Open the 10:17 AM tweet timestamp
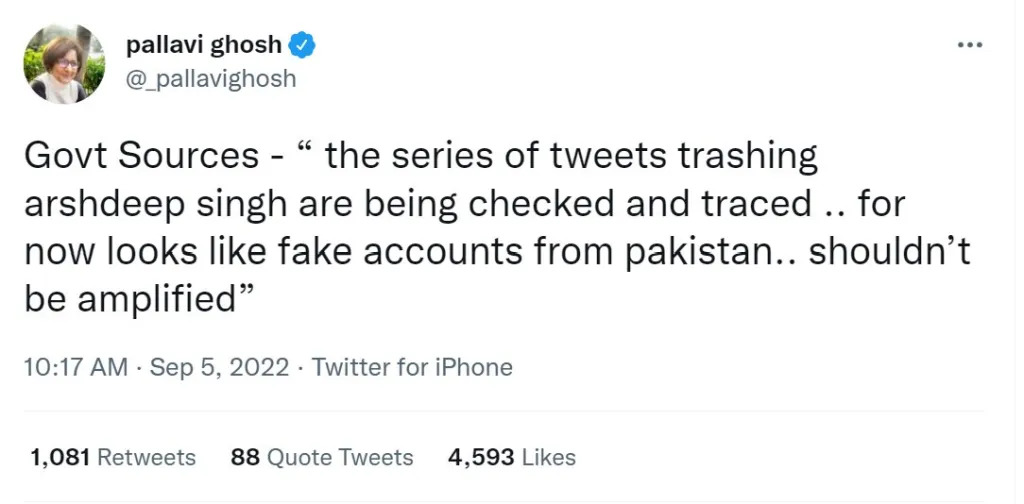This screenshot has height=504, width=1024. click(75, 367)
